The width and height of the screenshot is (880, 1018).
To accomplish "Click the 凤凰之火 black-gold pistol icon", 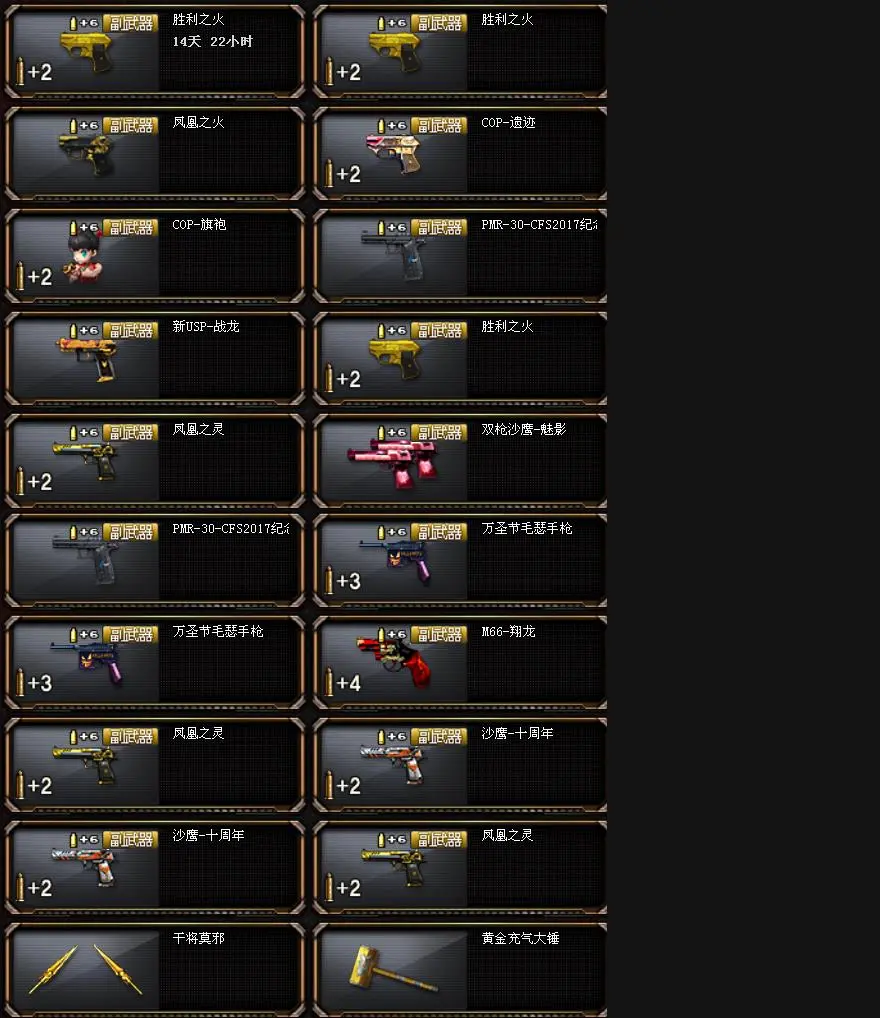I will click(87, 155).
